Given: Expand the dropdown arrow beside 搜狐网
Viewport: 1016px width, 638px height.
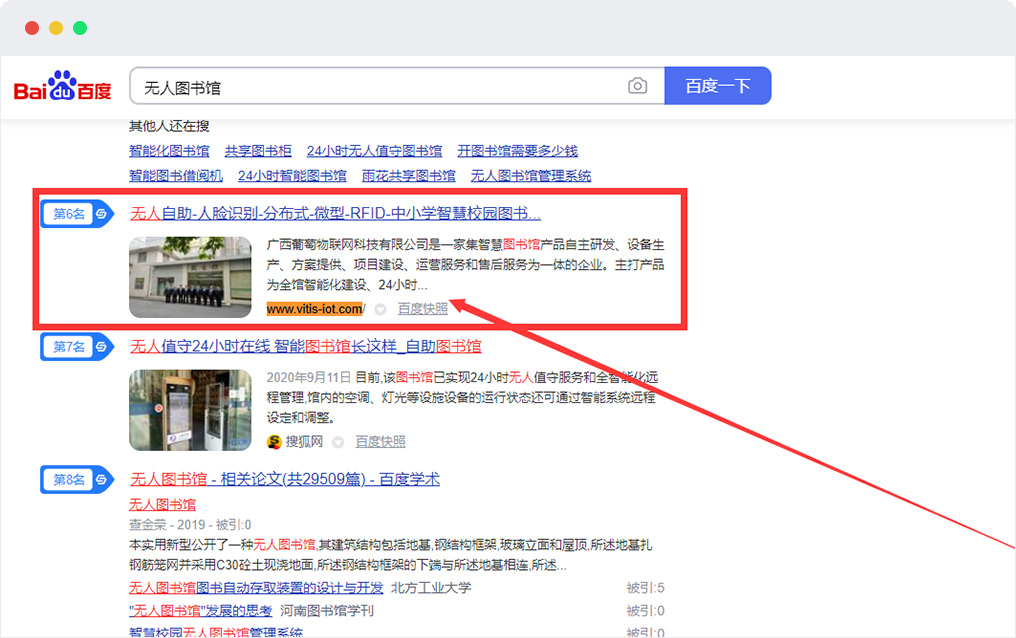Looking at the screenshot, I should pos(338,442).
